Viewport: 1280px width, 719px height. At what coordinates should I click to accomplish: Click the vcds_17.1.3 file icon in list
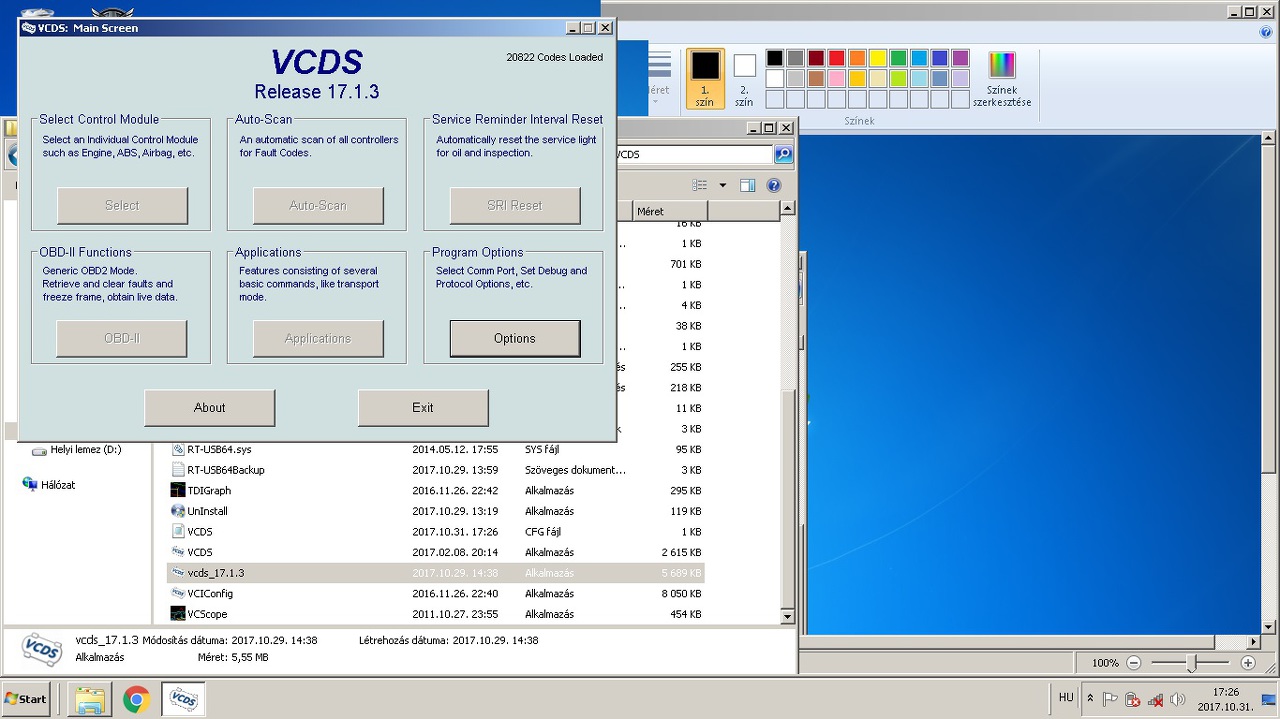178,573
